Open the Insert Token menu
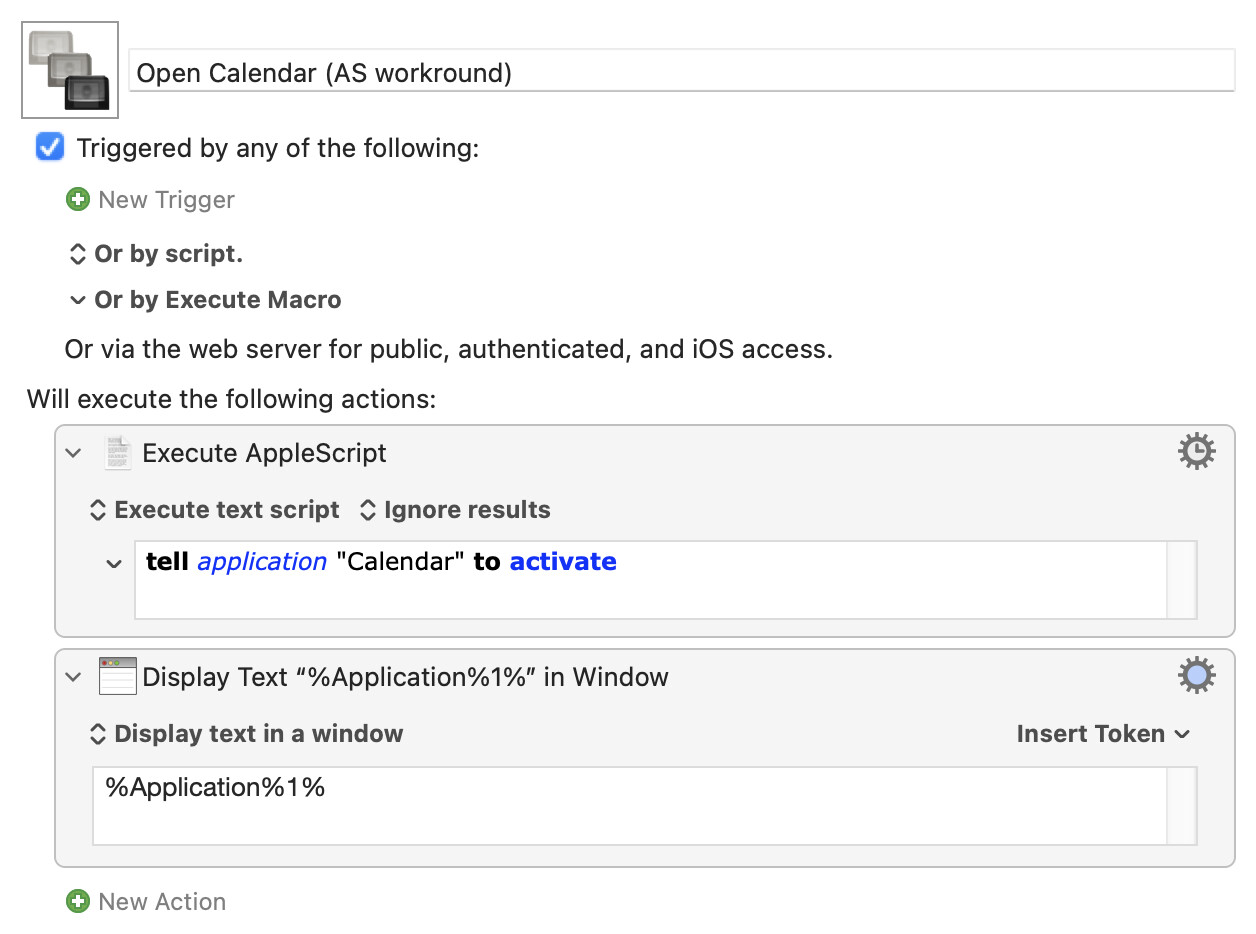Viewport: 1256px width, 934px height. click(x=1103, y=734)
